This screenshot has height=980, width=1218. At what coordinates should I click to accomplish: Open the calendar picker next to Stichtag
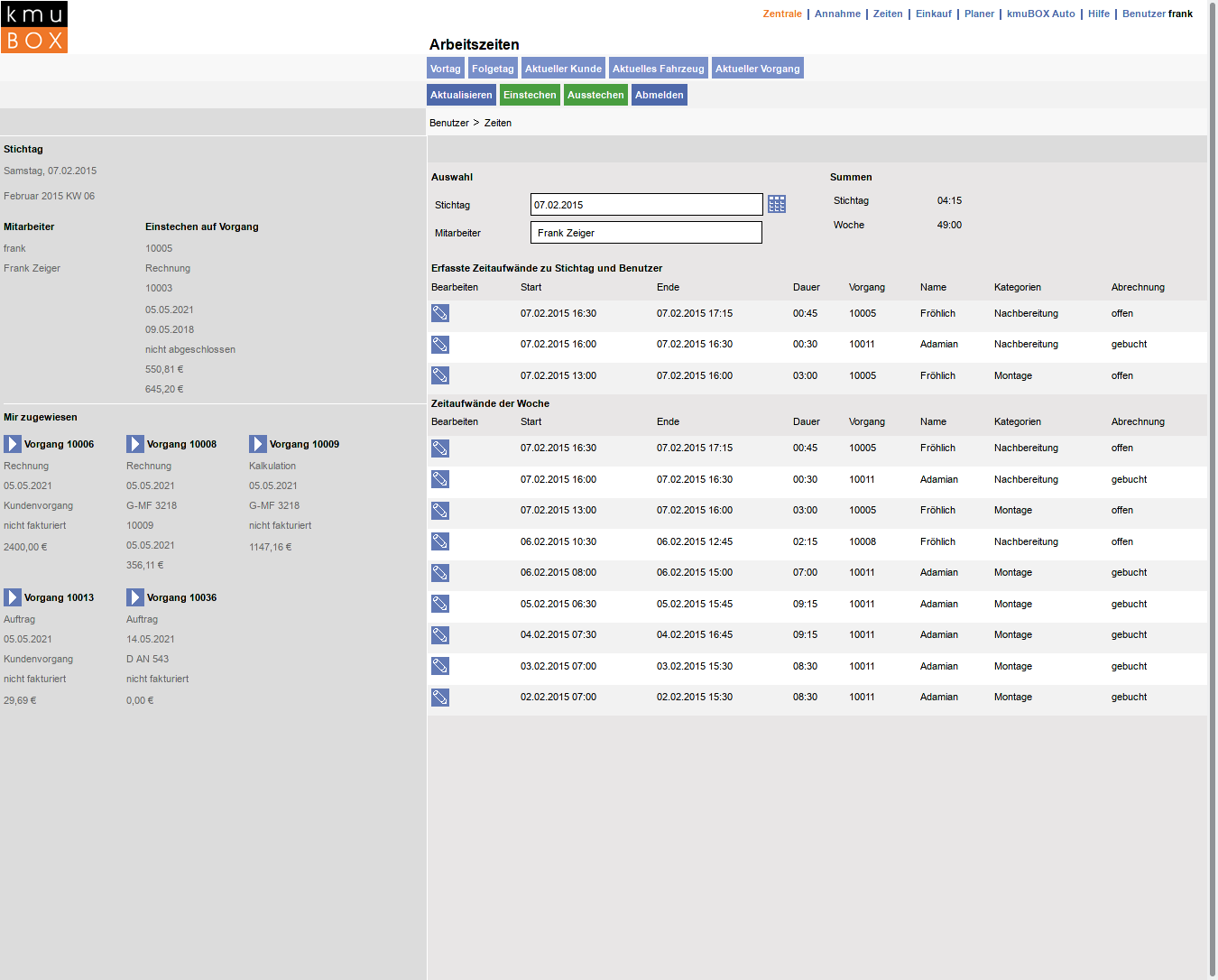point(777,205)
